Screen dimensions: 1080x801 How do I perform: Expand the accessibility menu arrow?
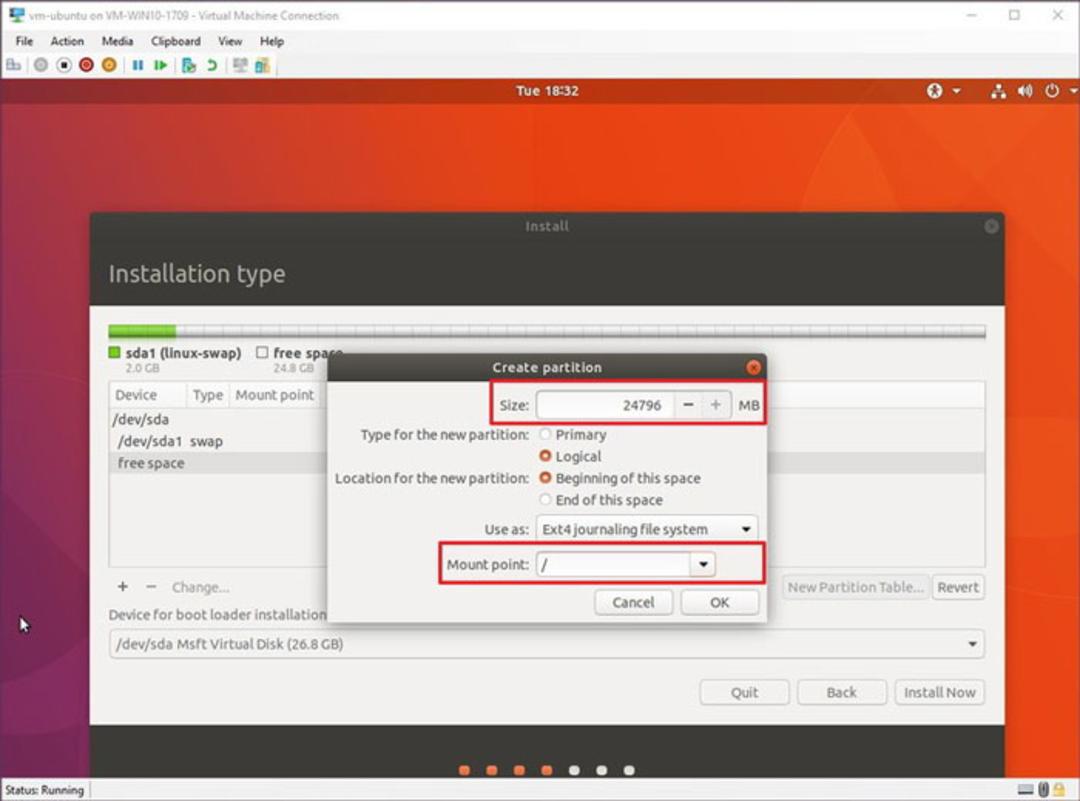[x=956, y=91]
